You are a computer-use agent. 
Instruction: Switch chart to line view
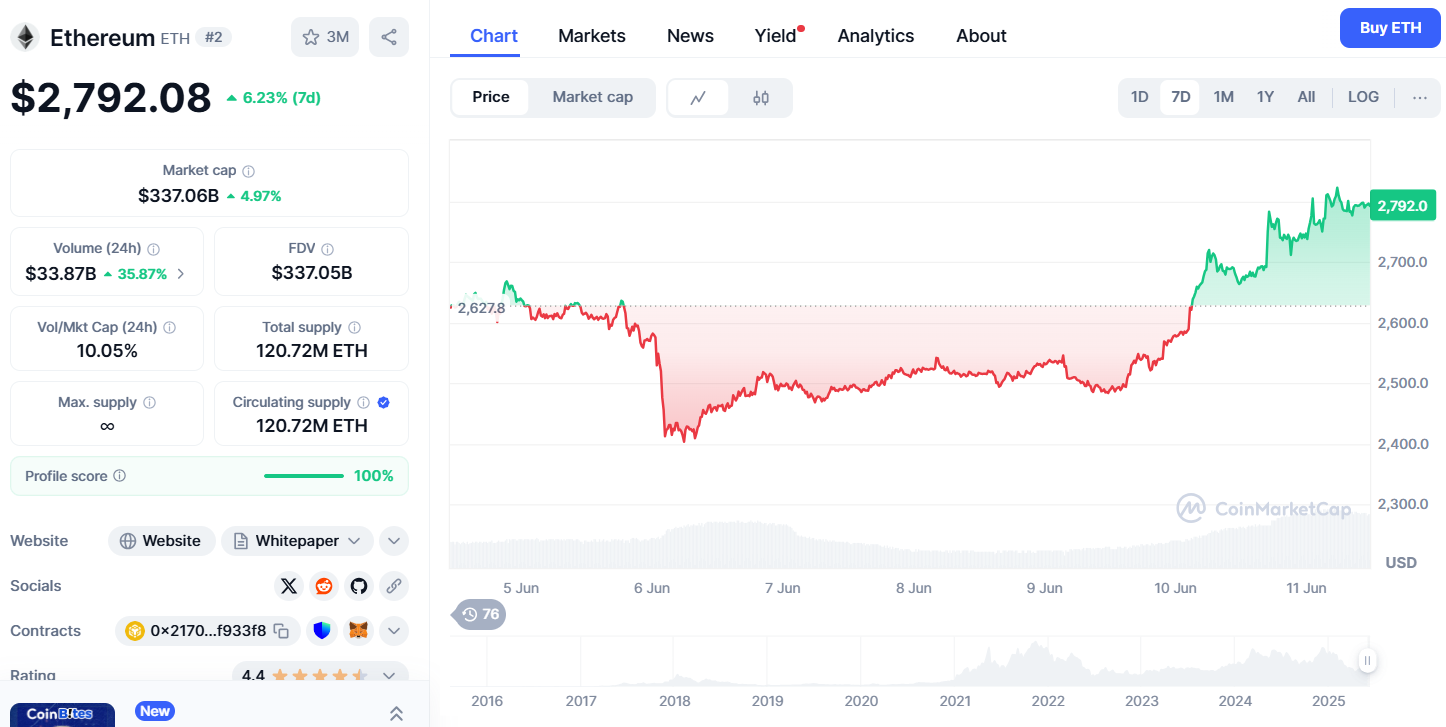698,97
